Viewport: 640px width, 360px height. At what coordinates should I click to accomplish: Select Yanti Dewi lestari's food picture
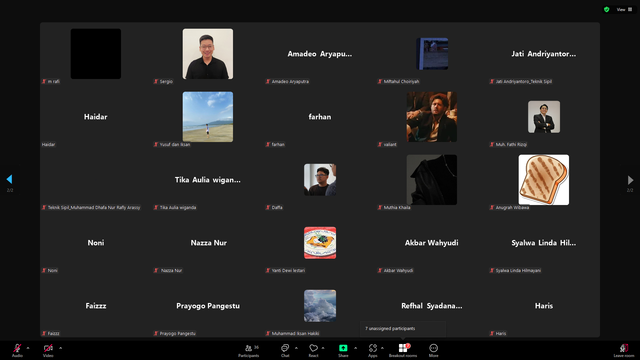click(x=320, y=243)
